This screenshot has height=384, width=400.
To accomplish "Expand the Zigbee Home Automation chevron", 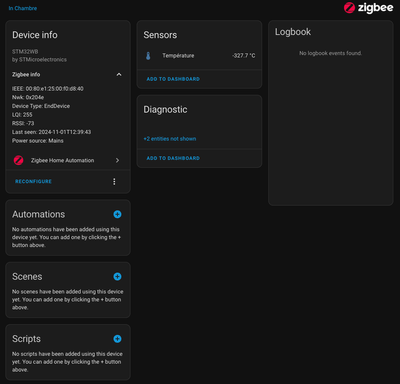I will [x=117, y=160].
